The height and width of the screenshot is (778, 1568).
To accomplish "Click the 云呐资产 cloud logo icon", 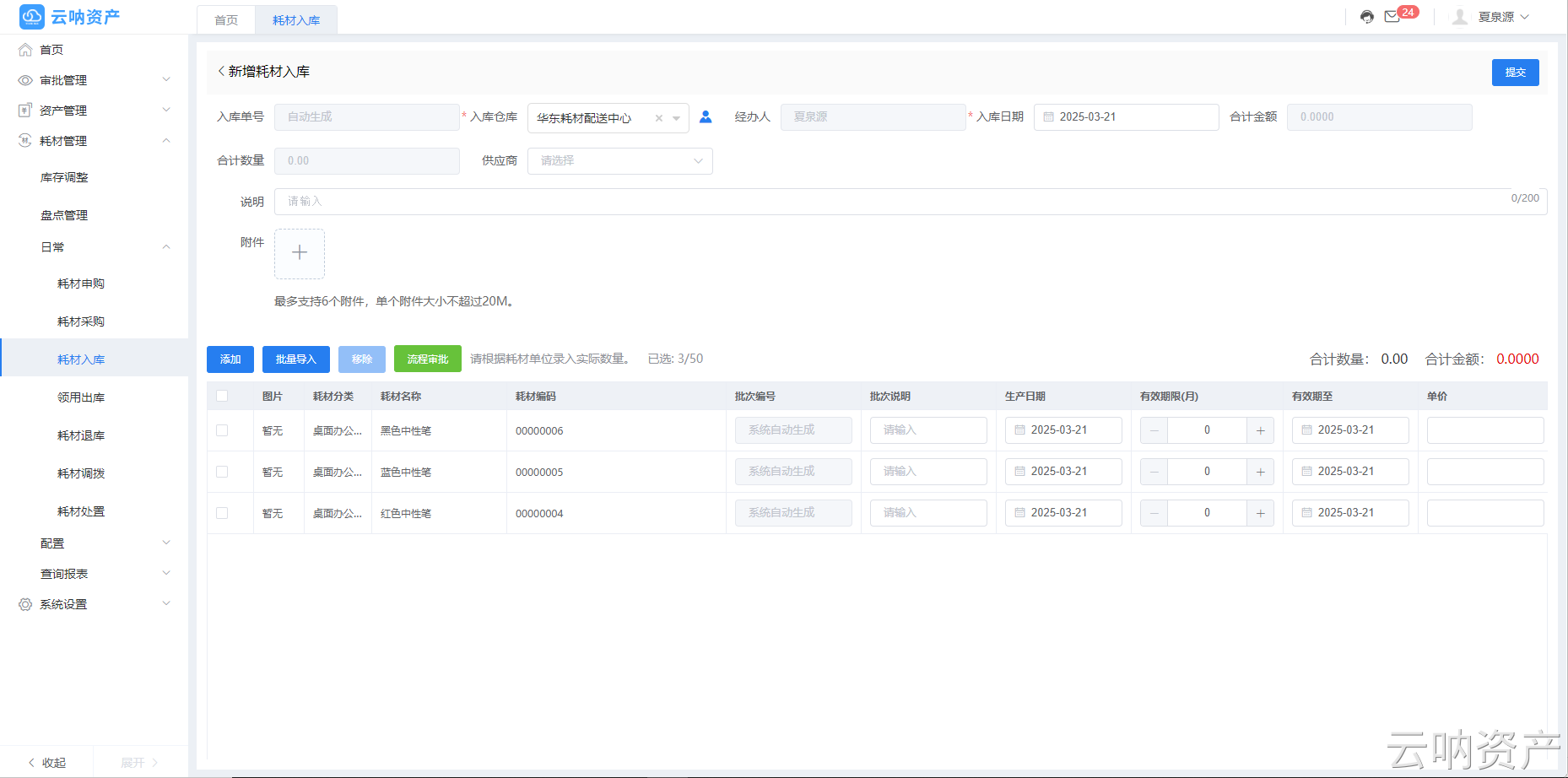I will [32, 17].
